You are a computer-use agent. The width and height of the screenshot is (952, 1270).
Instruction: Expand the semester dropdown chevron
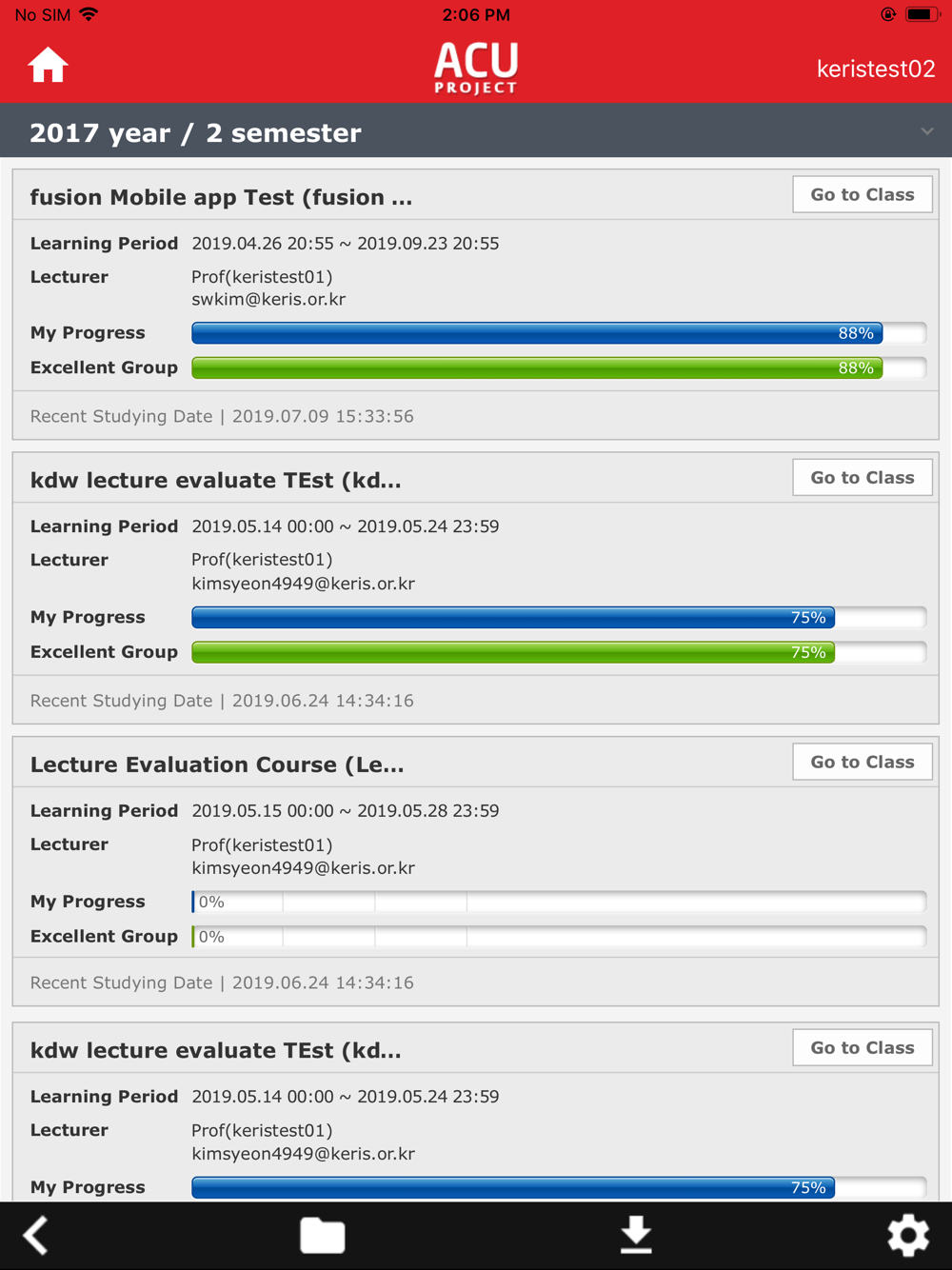pos(927,131)
